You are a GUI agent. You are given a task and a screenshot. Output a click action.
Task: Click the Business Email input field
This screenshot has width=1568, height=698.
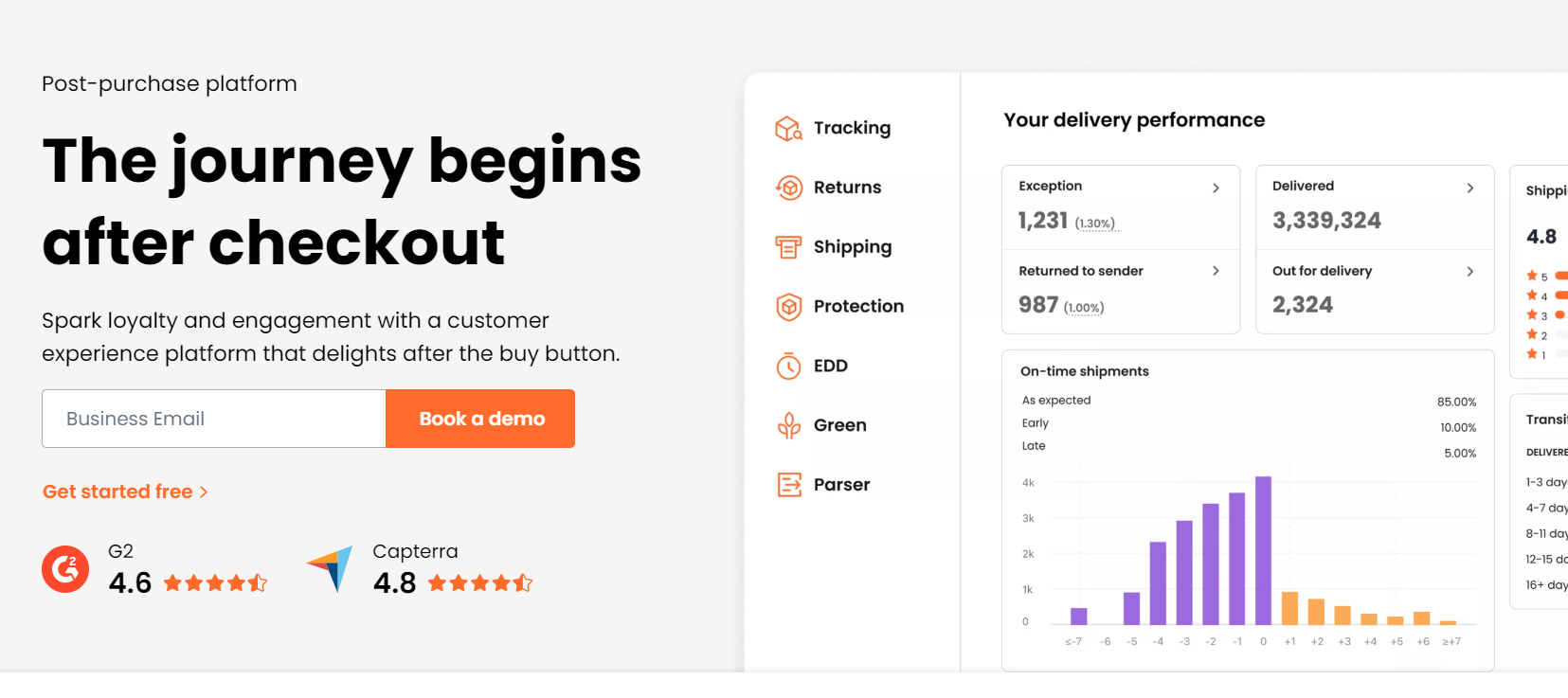(213, 419)
